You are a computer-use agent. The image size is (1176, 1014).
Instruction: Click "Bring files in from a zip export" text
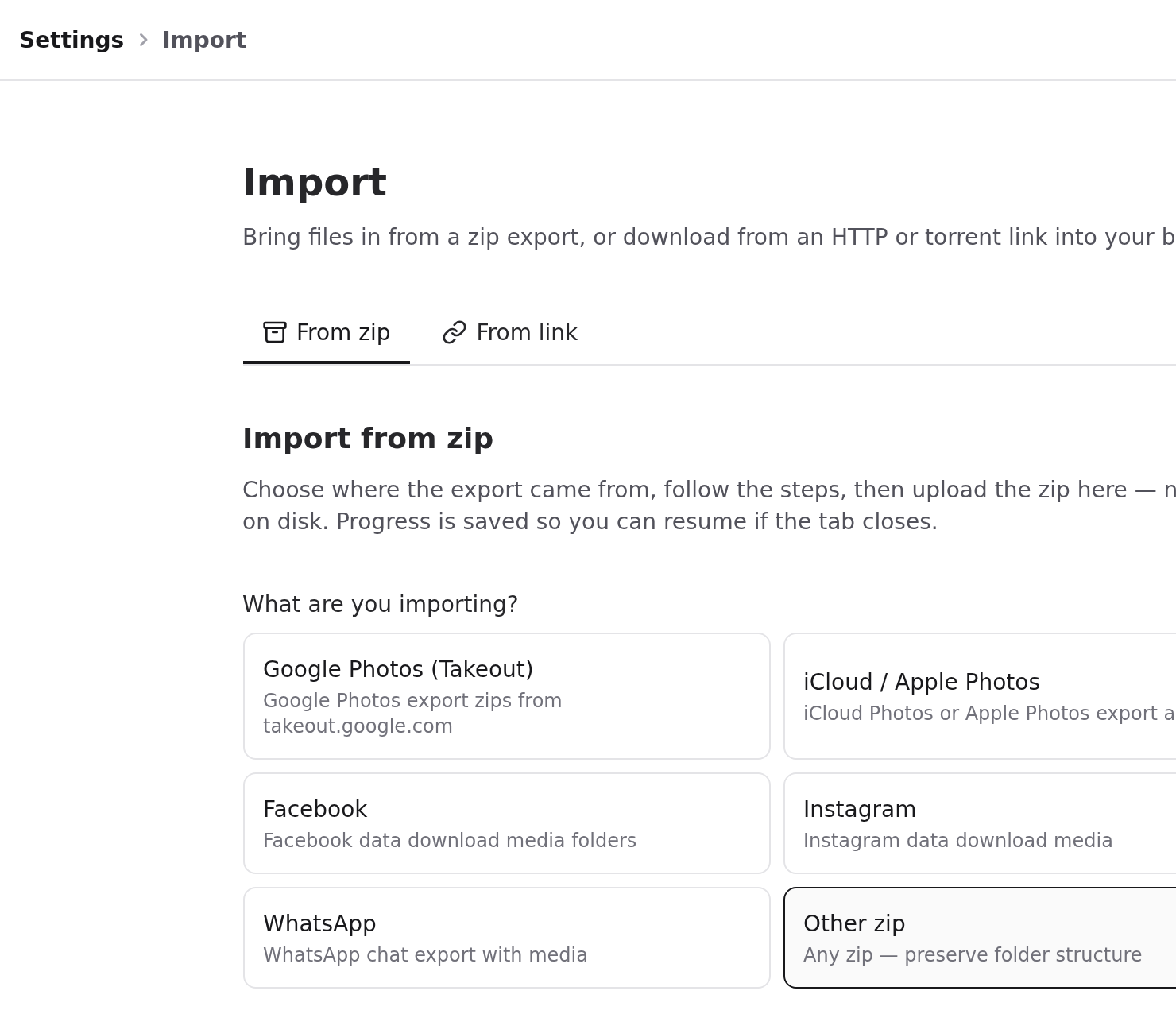[x=413, y=238]
